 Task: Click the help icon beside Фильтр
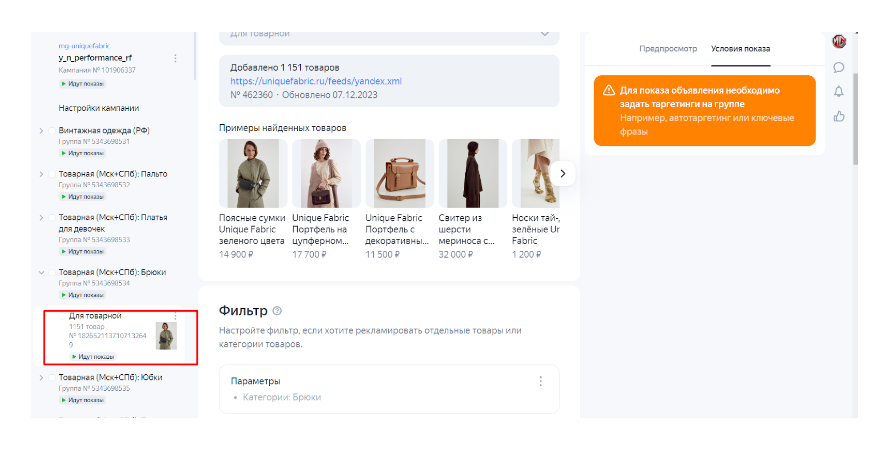click(277, 311)
